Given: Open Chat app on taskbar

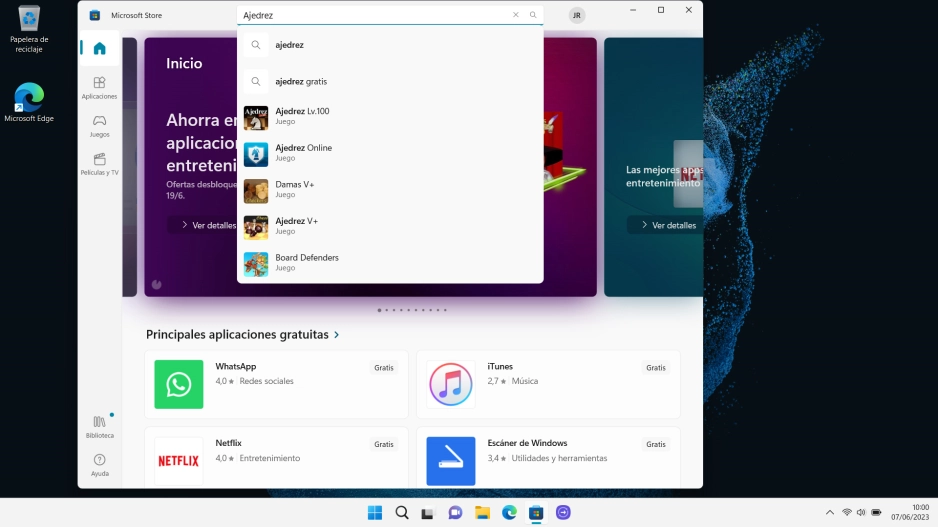Looking at the screenshot, I should [x=455, y=513].
